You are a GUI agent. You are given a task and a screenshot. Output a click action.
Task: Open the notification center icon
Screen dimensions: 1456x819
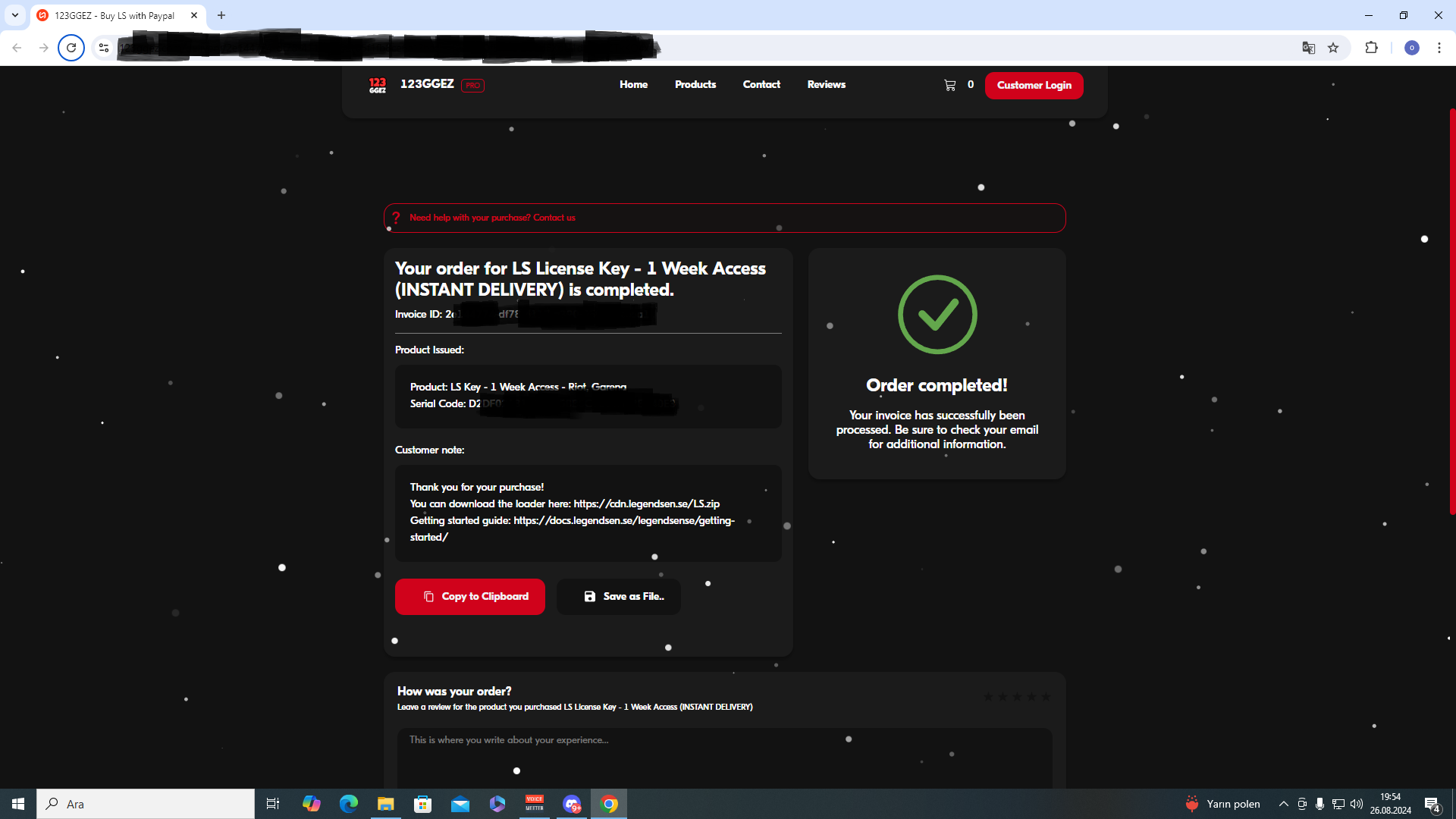[1432, 804]
